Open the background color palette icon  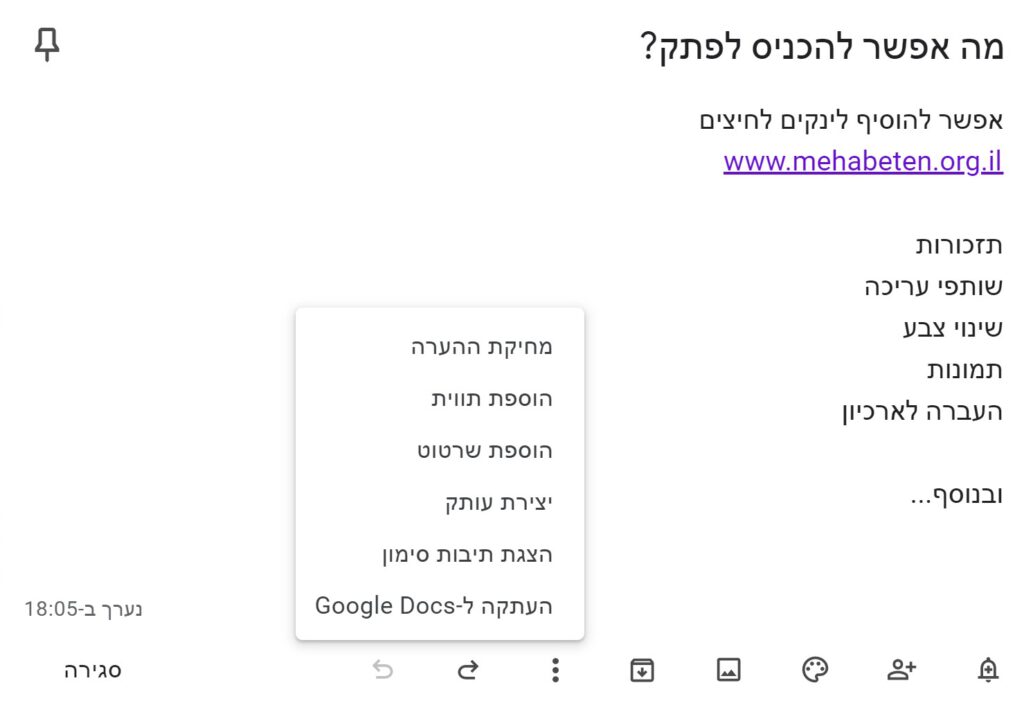click(814, 670)
